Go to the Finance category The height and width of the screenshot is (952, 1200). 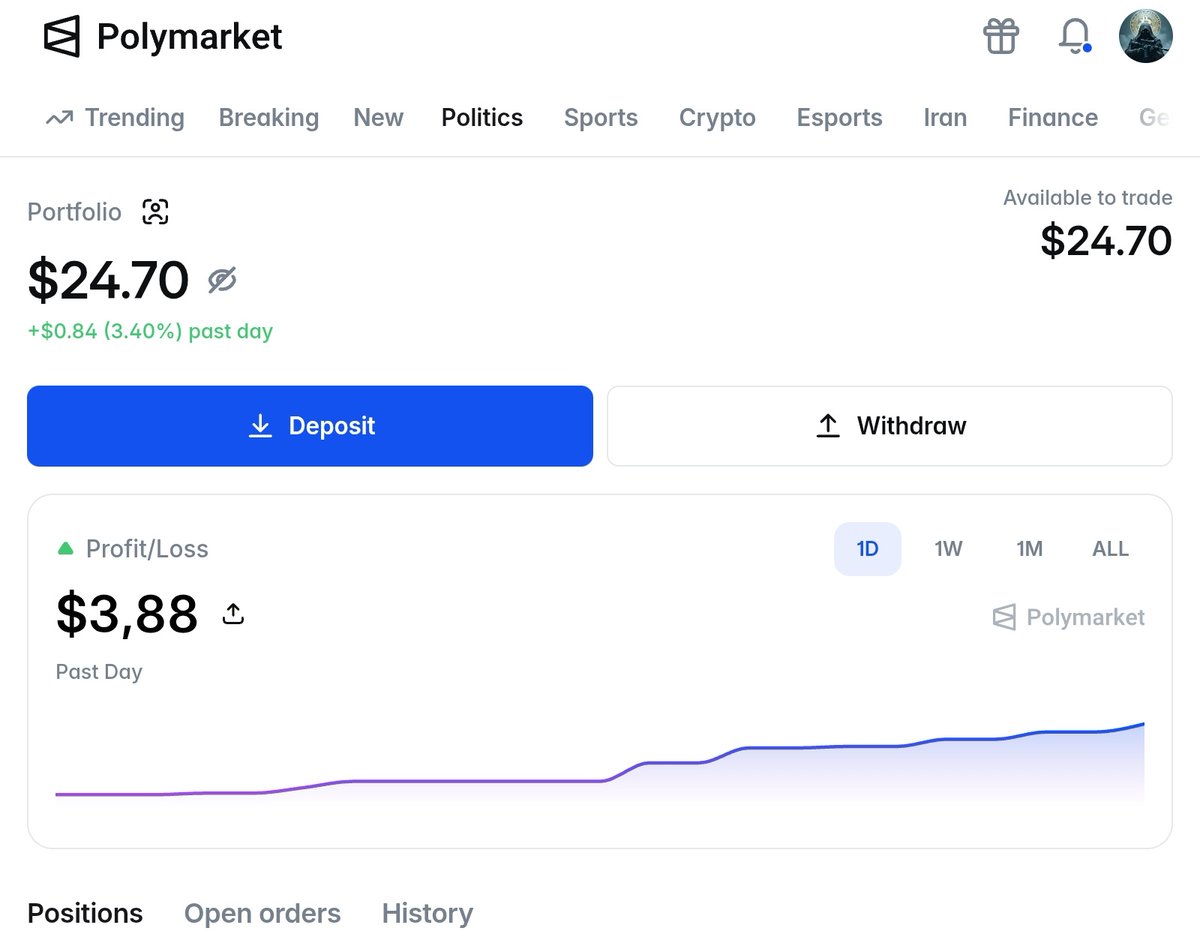(x=1053, y=118)
